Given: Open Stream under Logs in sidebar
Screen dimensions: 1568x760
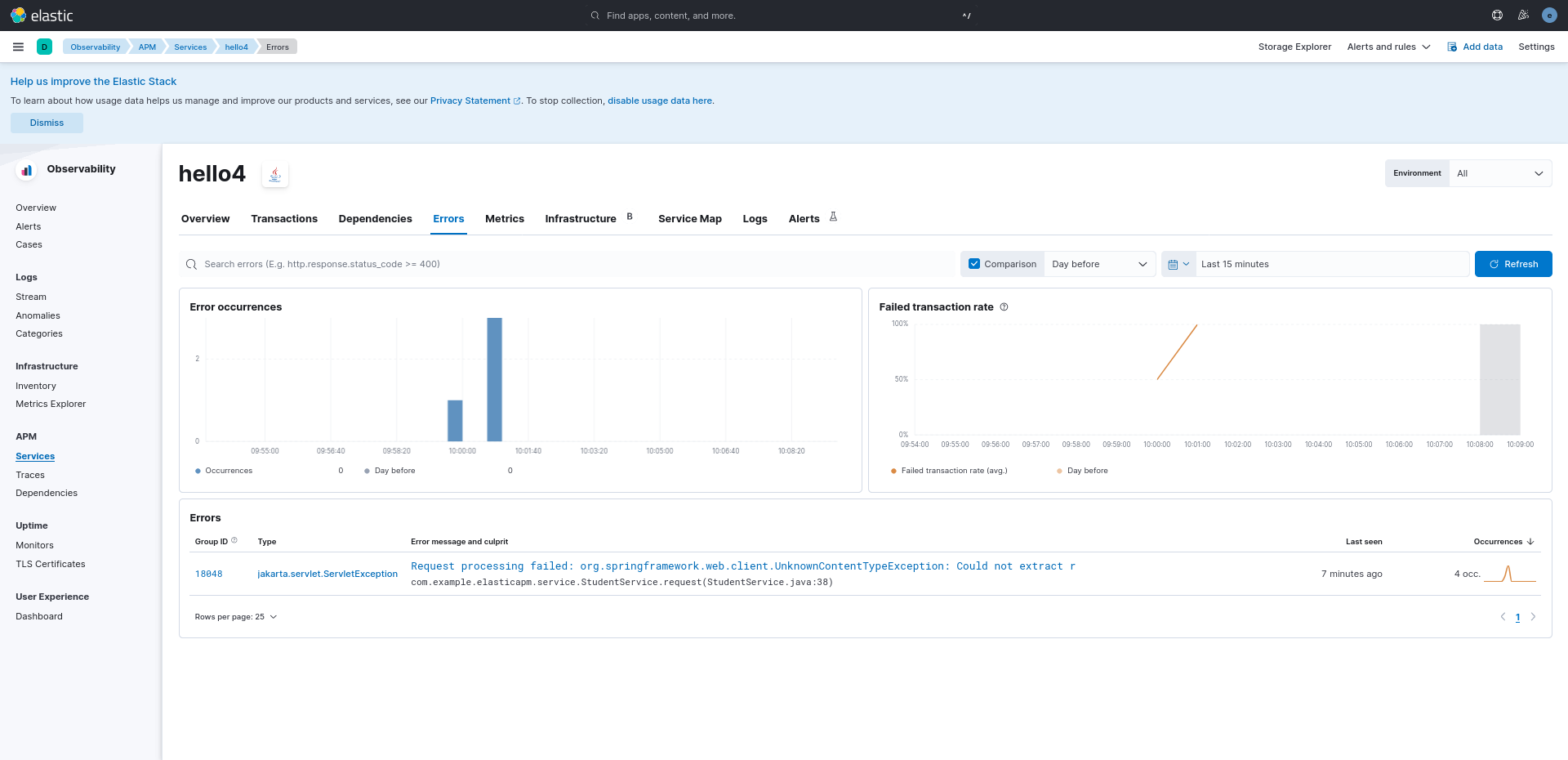Looking at the screenshot, I should click(31, 297).
